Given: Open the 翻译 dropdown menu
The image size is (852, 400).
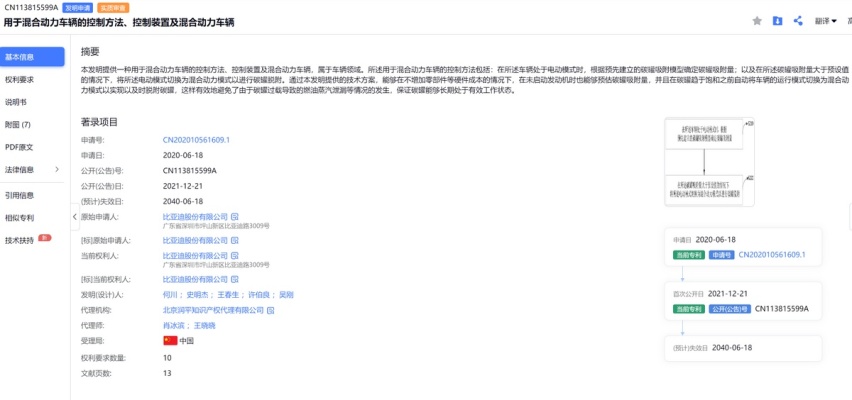Looking at the screenshot, I should [825, 21].
